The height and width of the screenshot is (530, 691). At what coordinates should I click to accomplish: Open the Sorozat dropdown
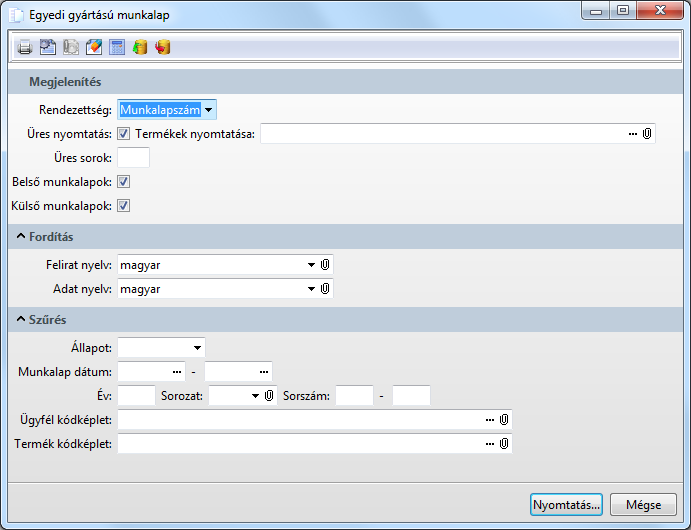pos(255,396)
